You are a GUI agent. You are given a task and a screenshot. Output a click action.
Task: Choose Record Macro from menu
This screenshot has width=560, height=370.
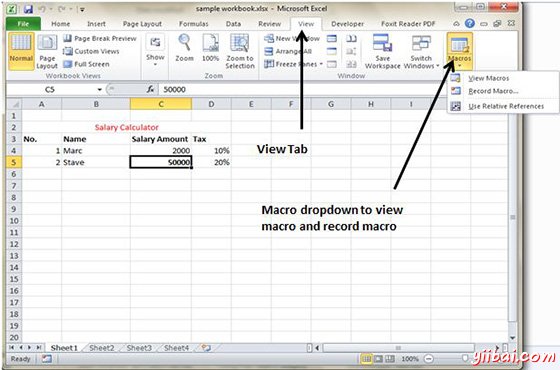[493, 91]
